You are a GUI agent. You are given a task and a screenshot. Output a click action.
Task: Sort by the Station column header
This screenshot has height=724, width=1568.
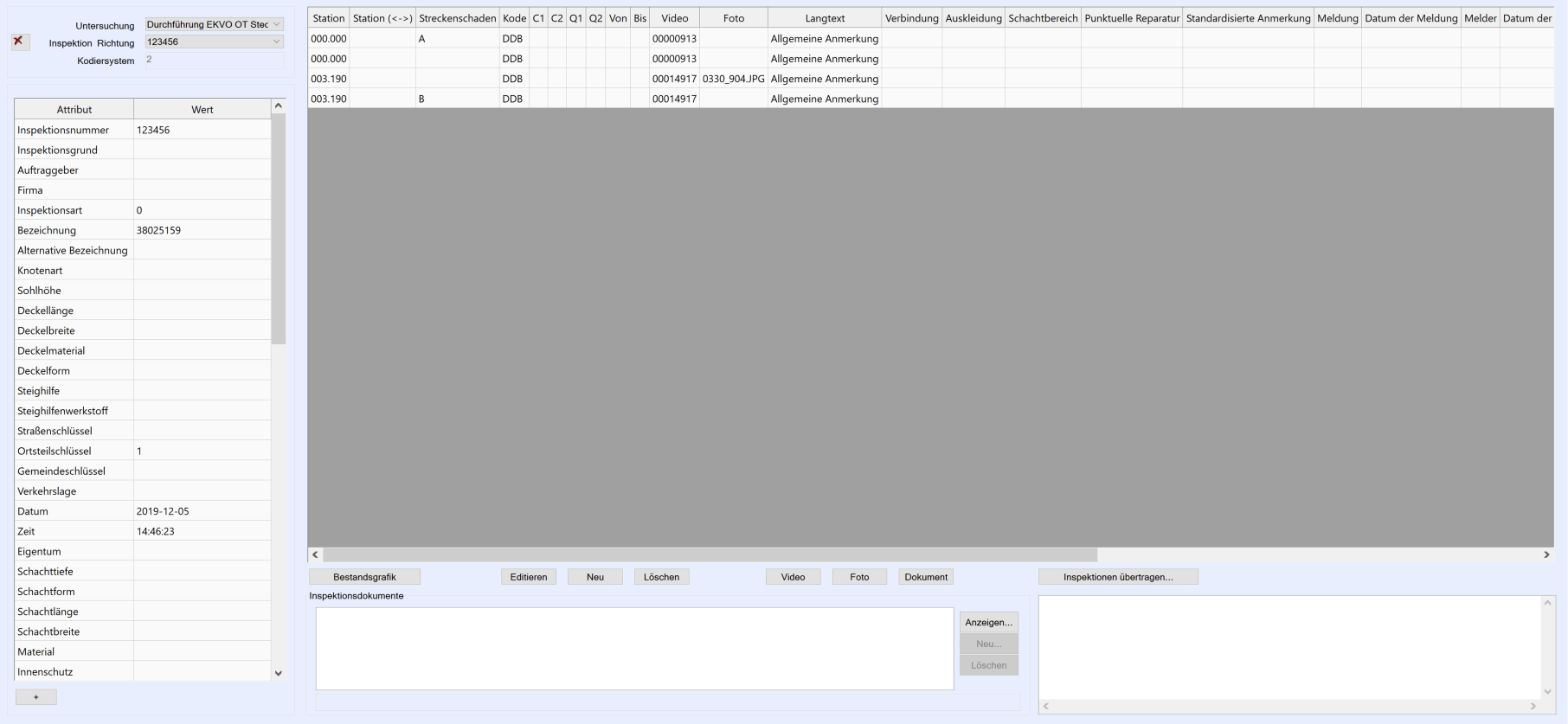tap(328, 18)
